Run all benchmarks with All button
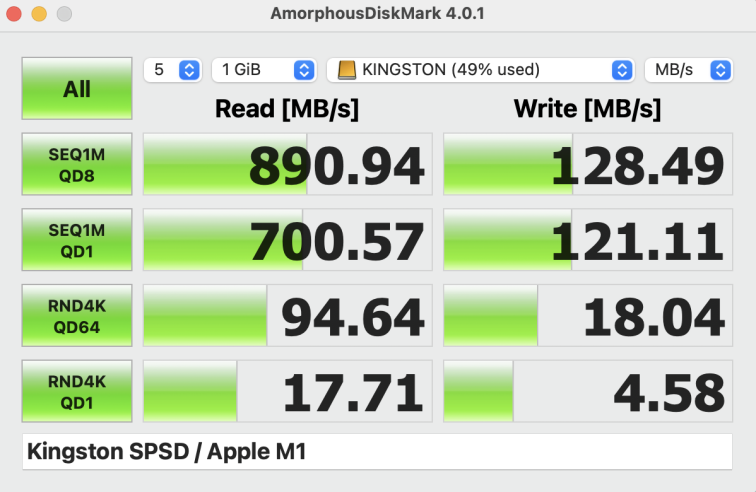This screenshot has height=492, width=756. click(77, 88)
